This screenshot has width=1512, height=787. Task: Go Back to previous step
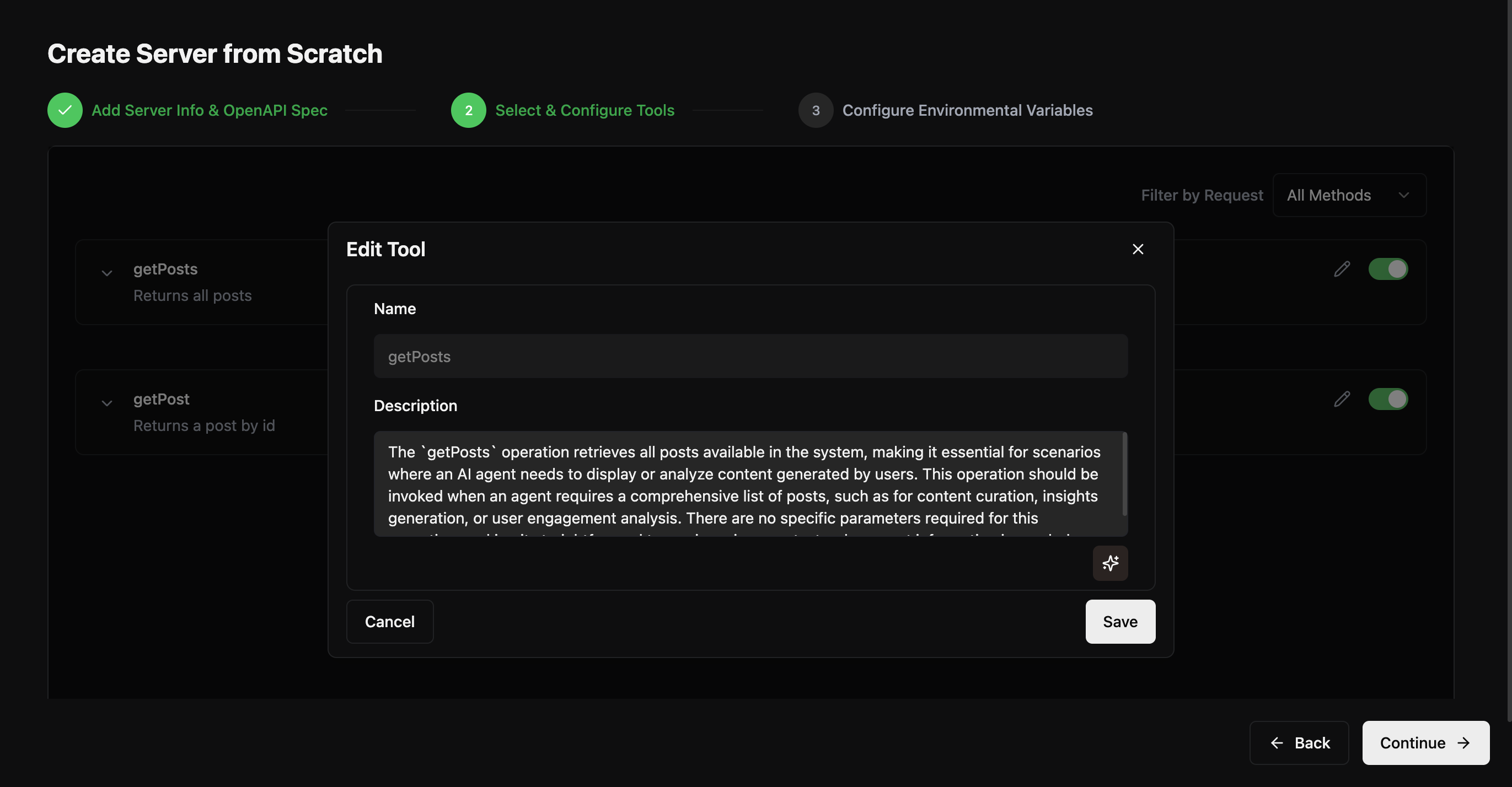(1299, 743)
